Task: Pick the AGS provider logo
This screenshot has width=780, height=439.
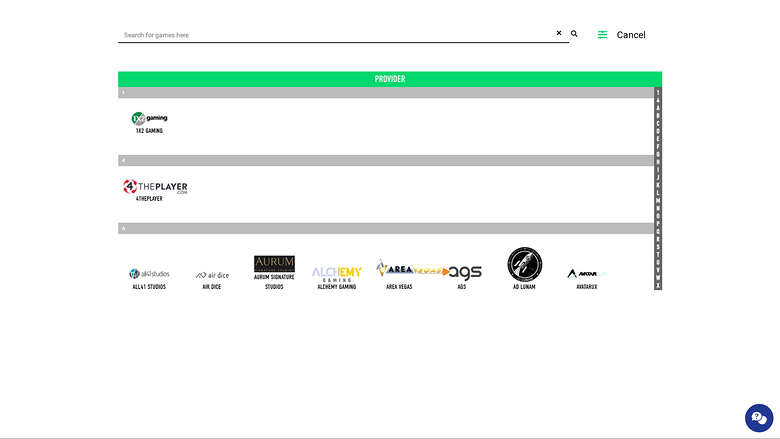Action: point(464,272)
